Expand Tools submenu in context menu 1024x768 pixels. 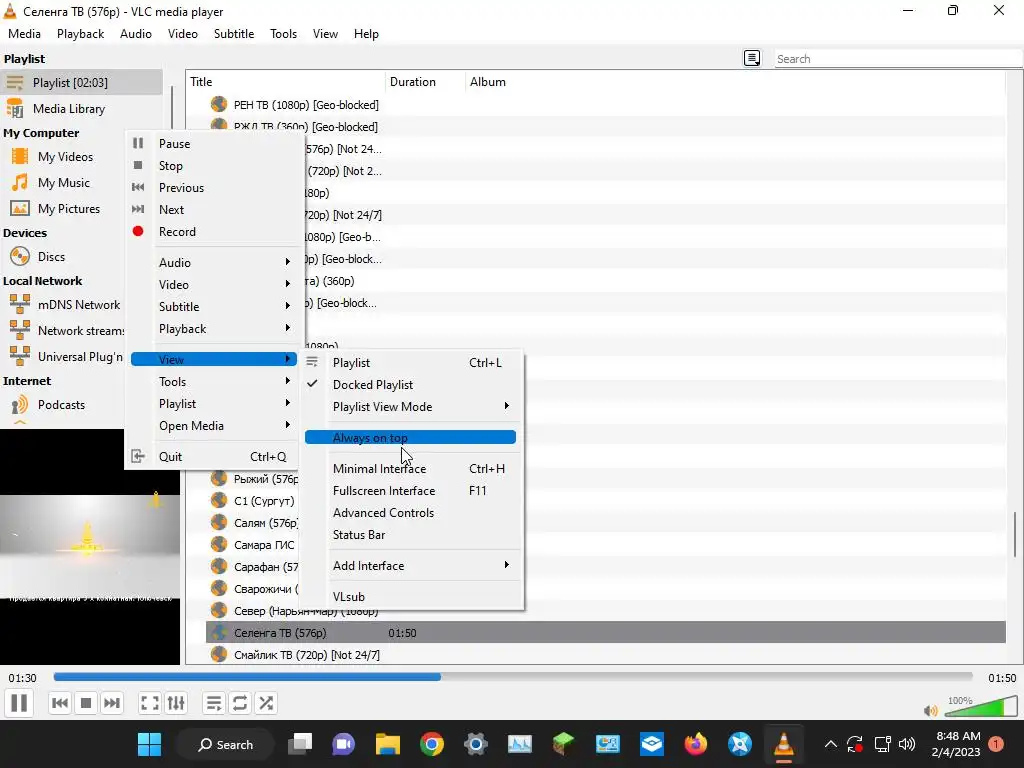tap(214, 382)
